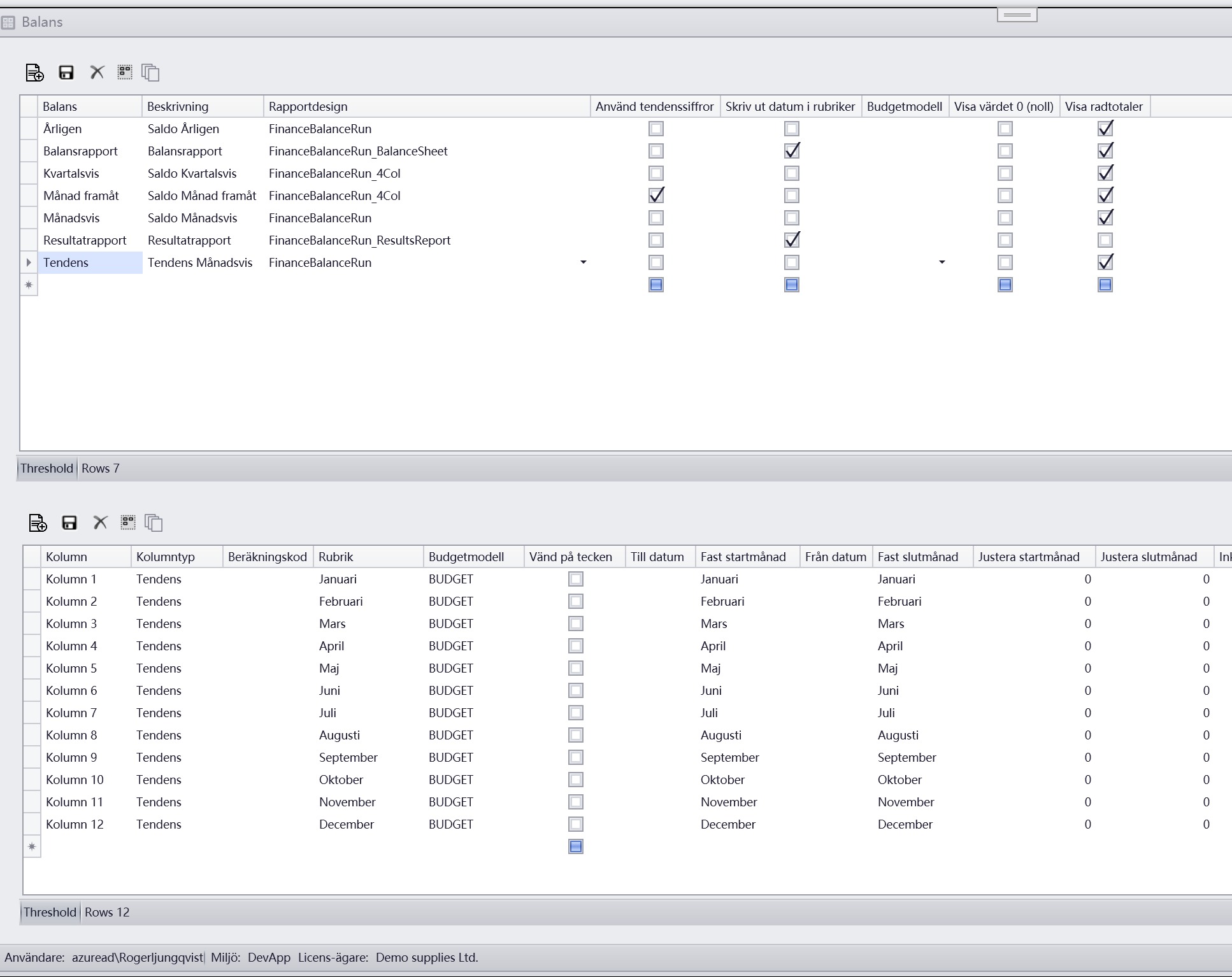Enable Använd tendenssiffror for Årligen row
The width and height of the screenshot is (1232, 977).
click(655, 129)
